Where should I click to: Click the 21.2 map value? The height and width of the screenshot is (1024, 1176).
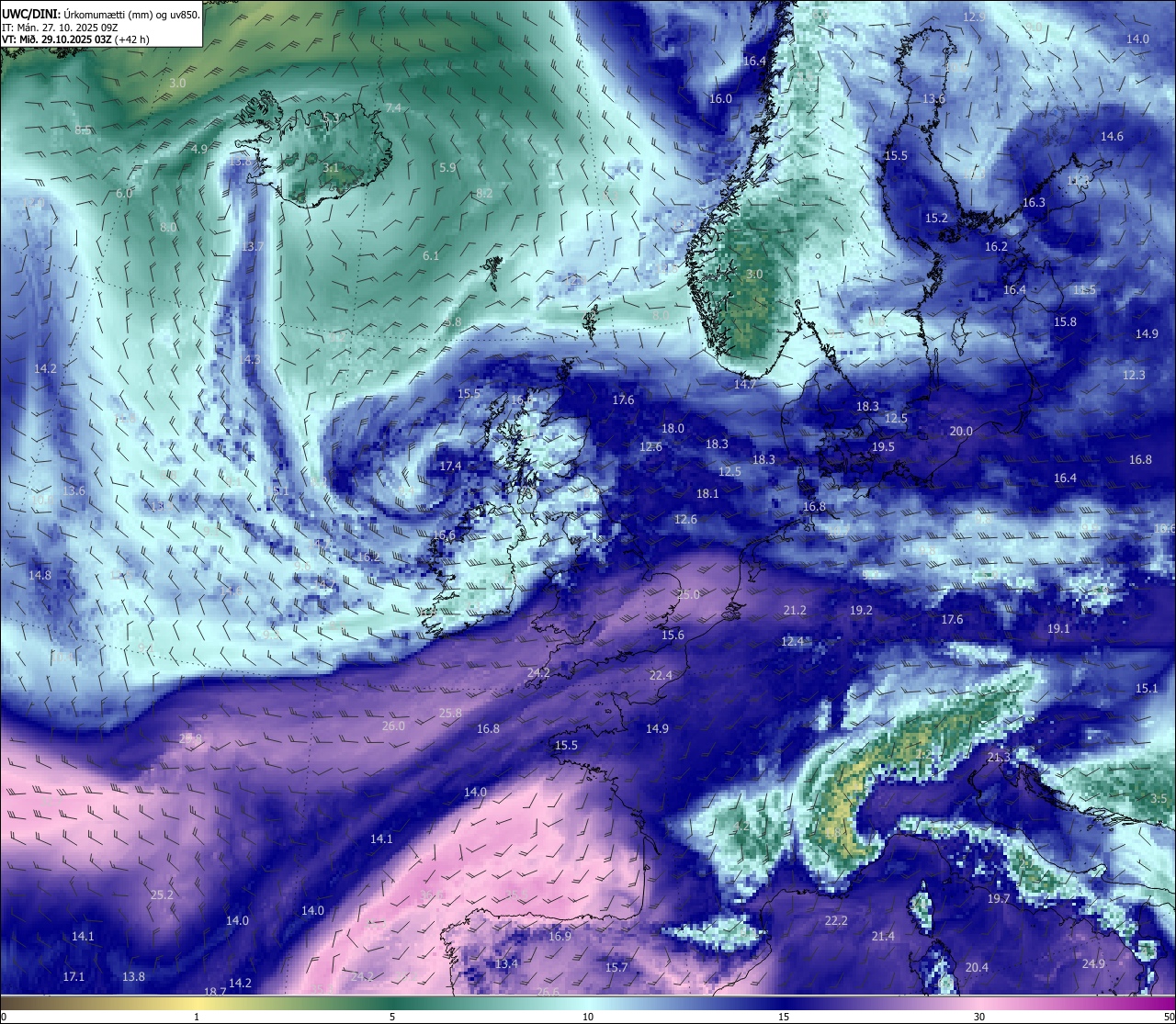tap(795, 611)
